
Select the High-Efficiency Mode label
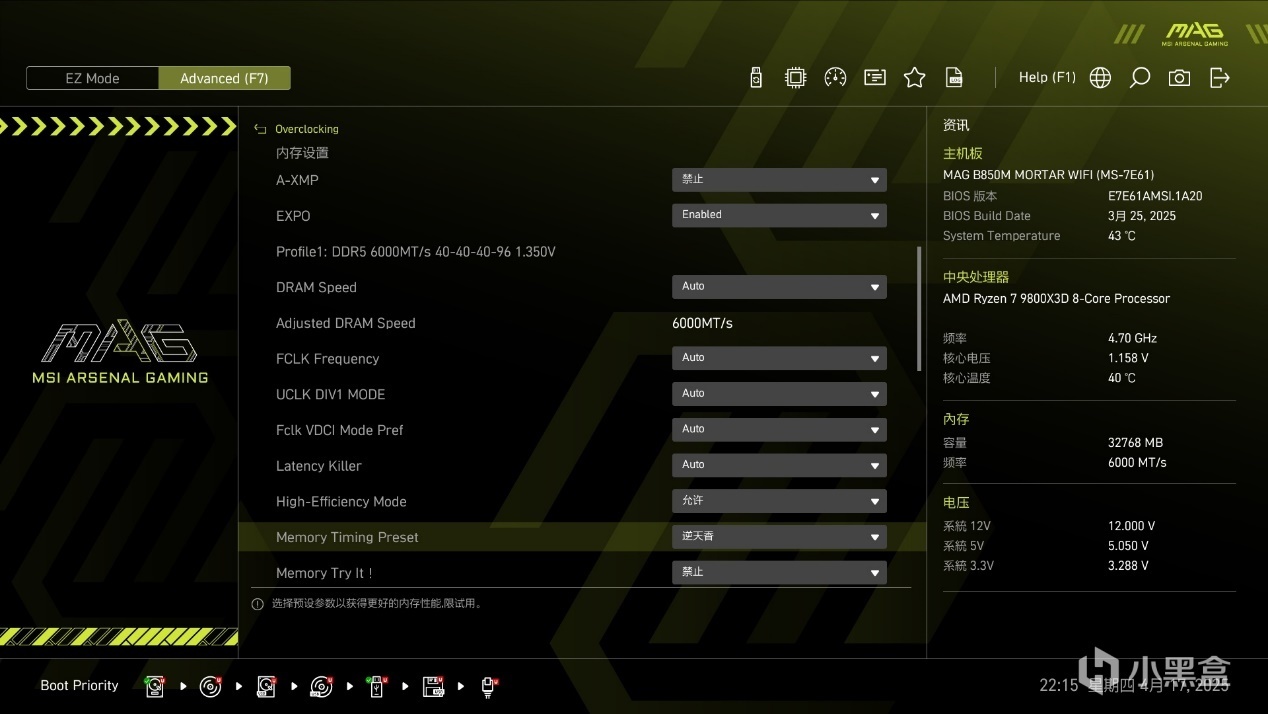[x=341, y=502]
